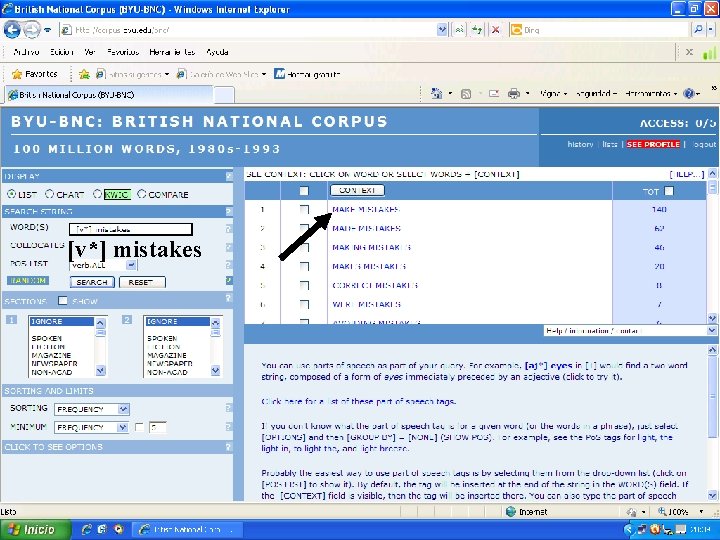720x540 pixels.
Task: Click the red Stop loading X icon
Action: click(x=495, y=30)
